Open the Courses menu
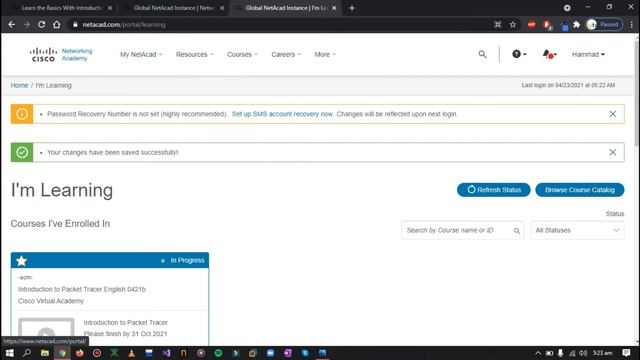 [x=242, y=54]
